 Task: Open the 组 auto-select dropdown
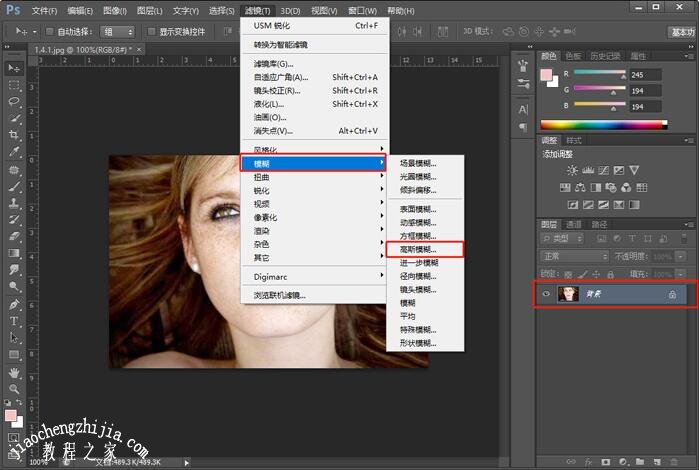[118, 32]
